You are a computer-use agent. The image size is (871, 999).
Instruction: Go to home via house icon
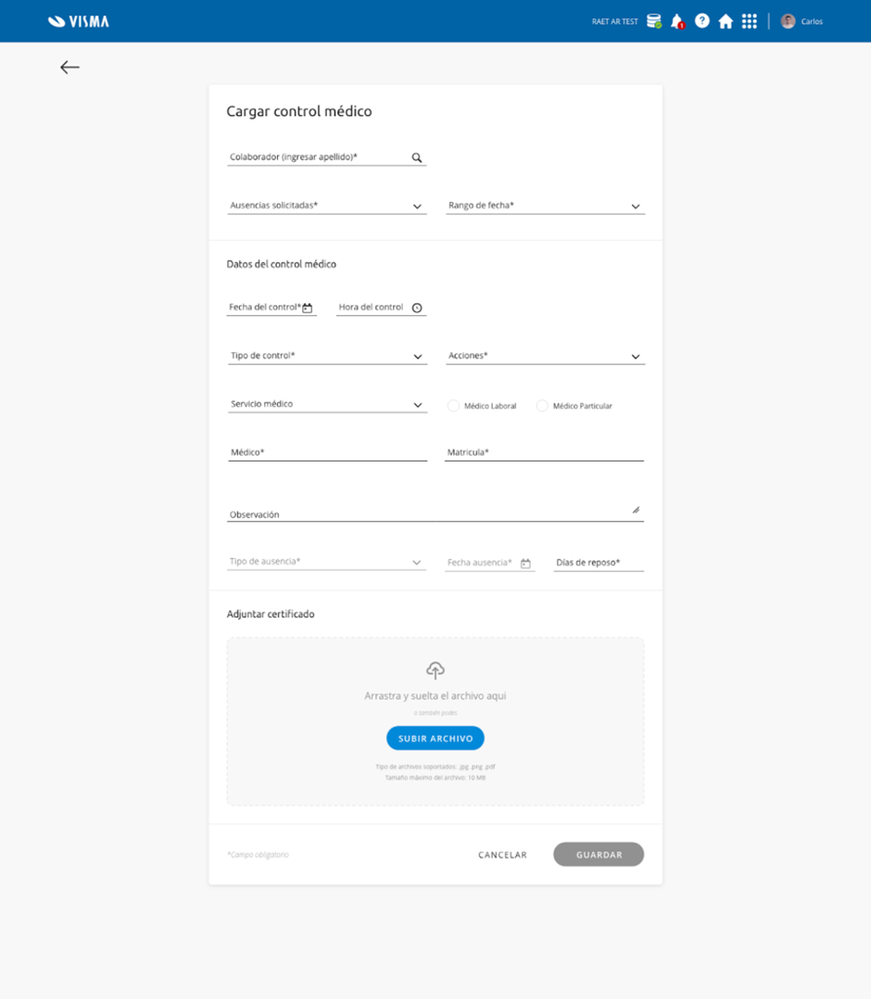click(x=726, y=21)
